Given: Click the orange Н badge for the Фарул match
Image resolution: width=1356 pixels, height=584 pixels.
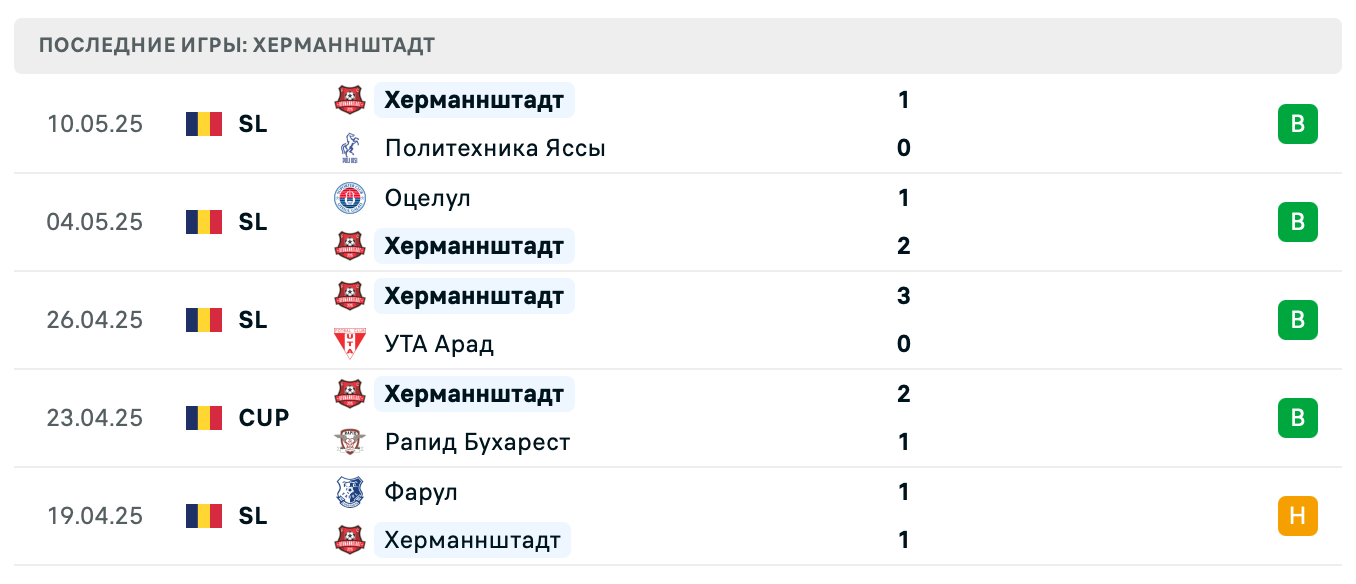Looking at the screenshot, I should click(x=1298, y=516).
